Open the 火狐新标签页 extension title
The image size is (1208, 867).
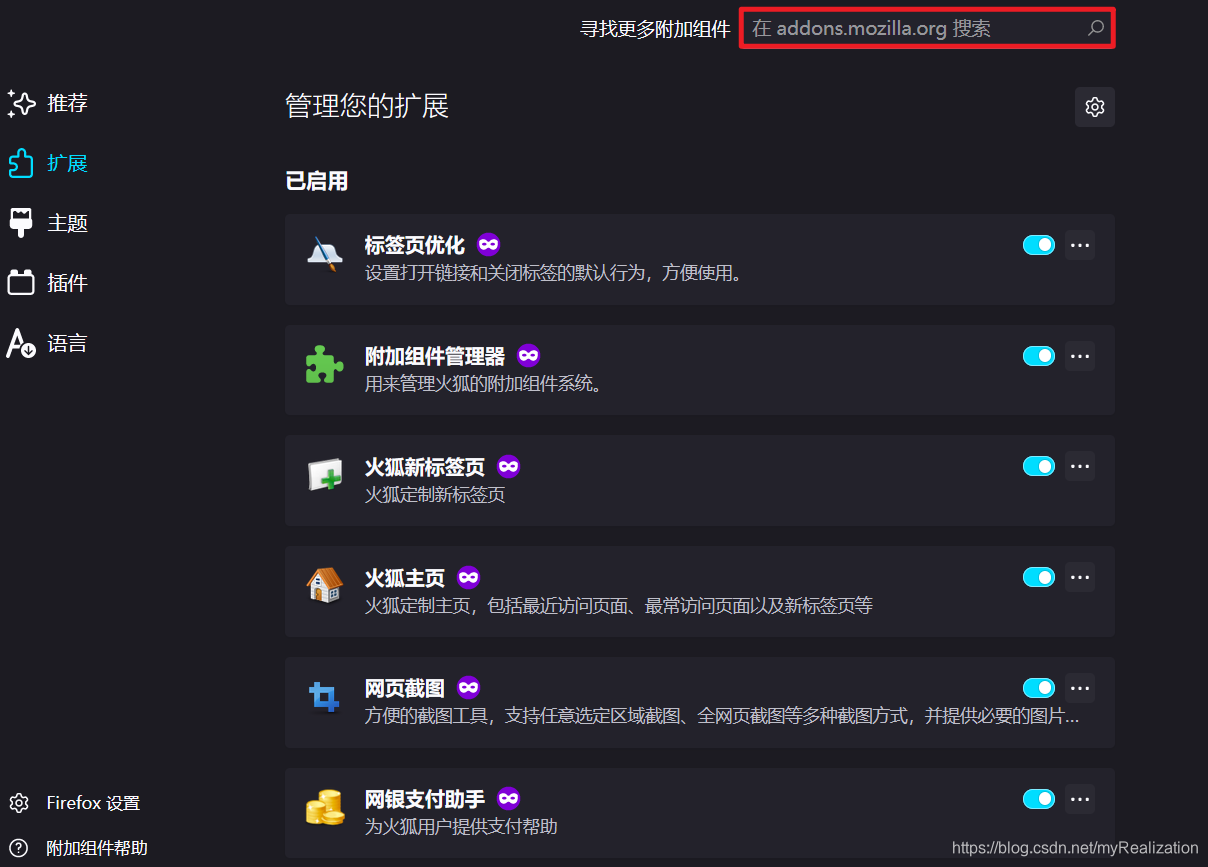point(425,467)
